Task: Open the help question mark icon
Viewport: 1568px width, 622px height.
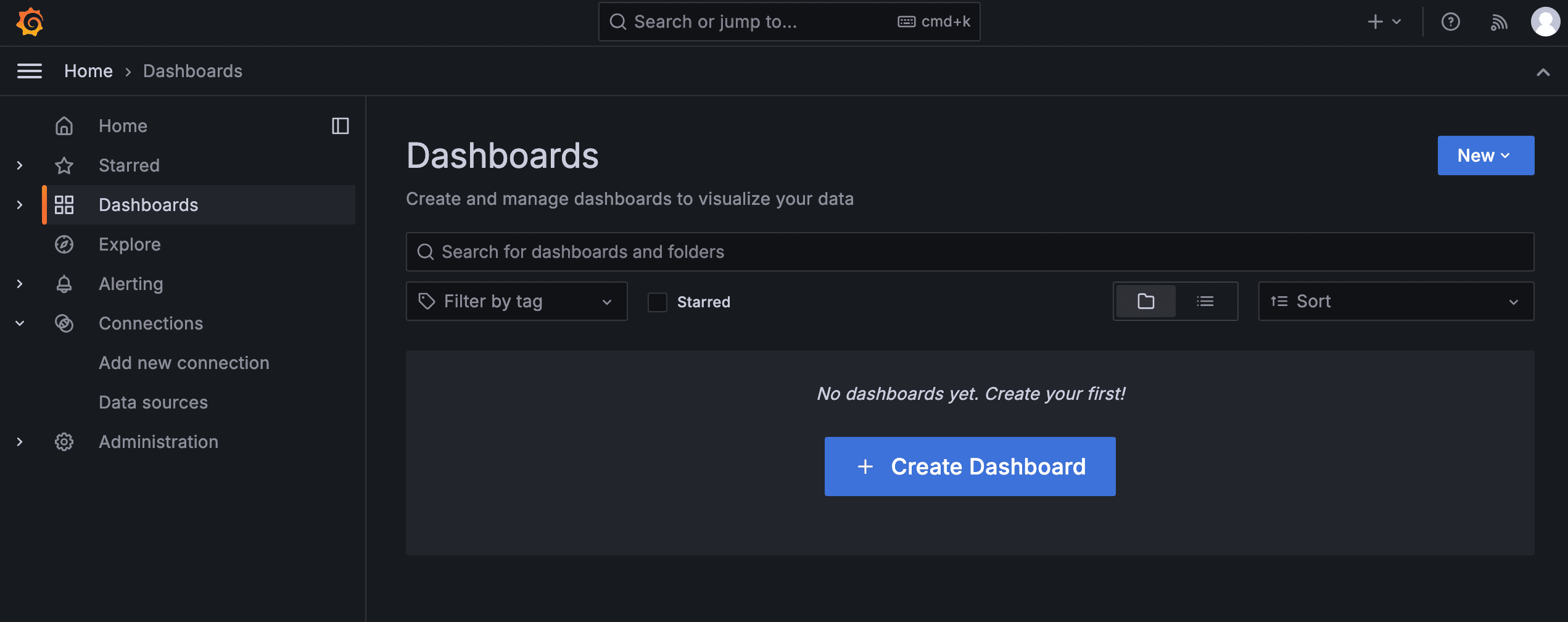Action: (1450, 22)
